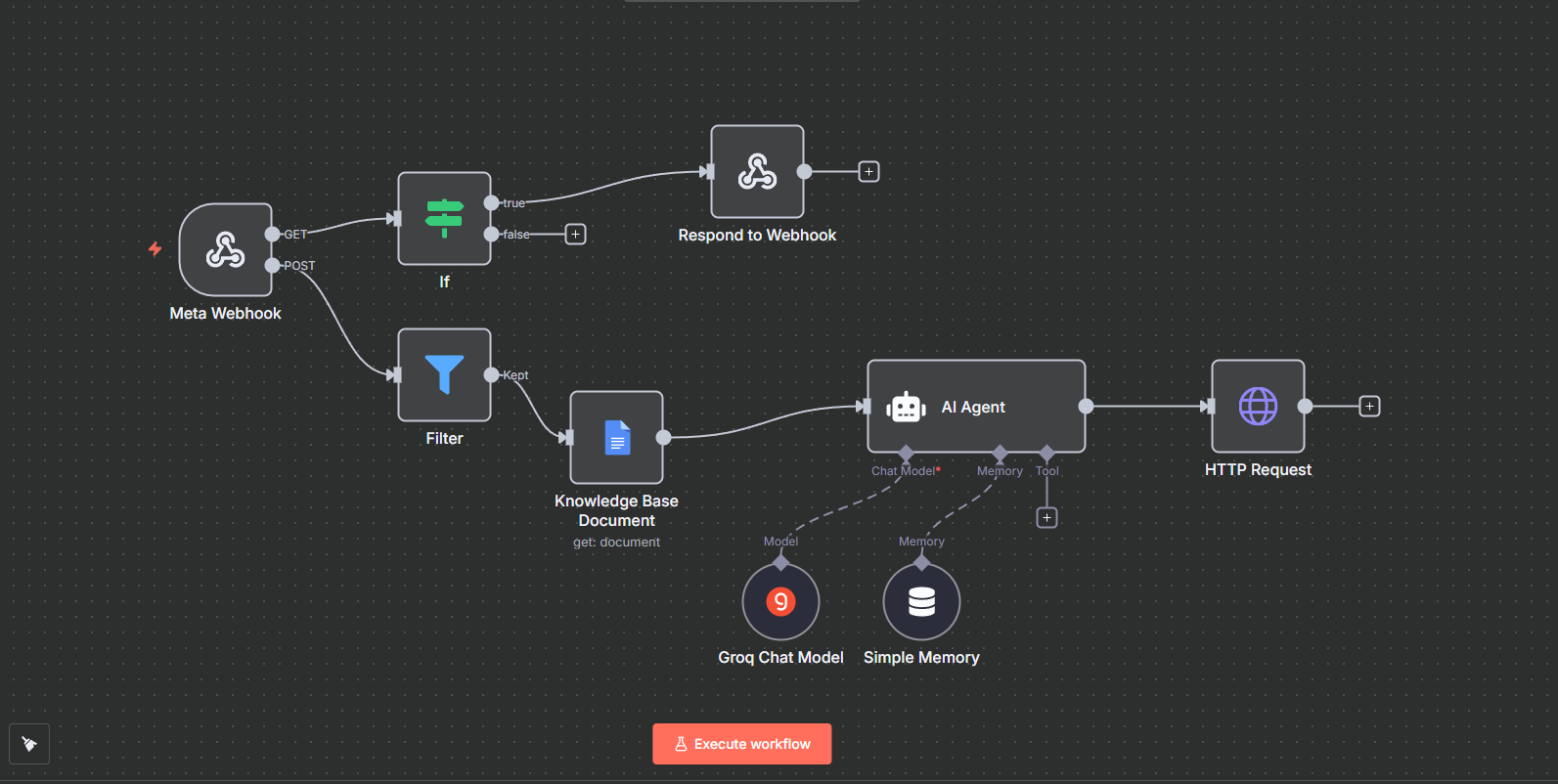Click the "get: document" subtitle text
Screen dimensions: 1558x784
pos(616,542)
